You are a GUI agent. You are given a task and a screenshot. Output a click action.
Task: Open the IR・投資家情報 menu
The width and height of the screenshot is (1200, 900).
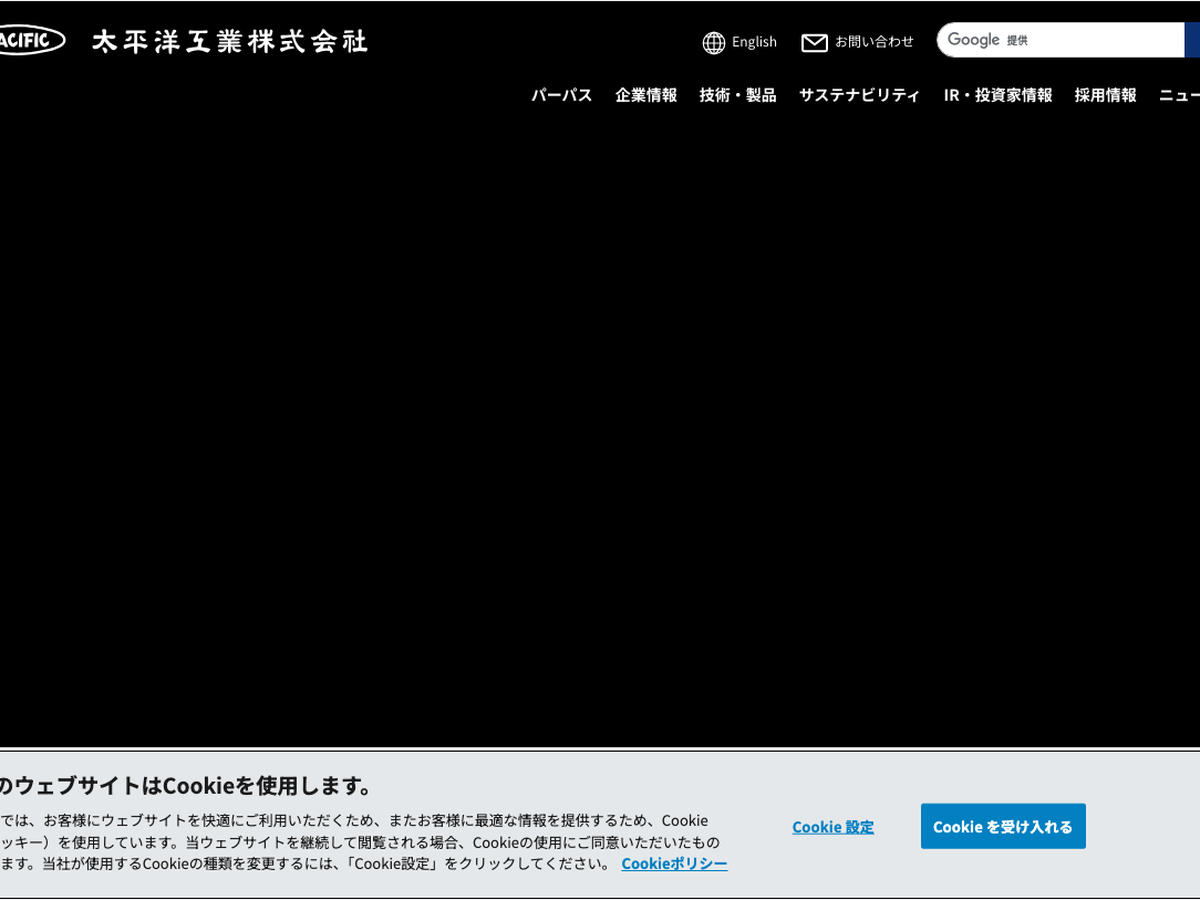click(998, 95)
